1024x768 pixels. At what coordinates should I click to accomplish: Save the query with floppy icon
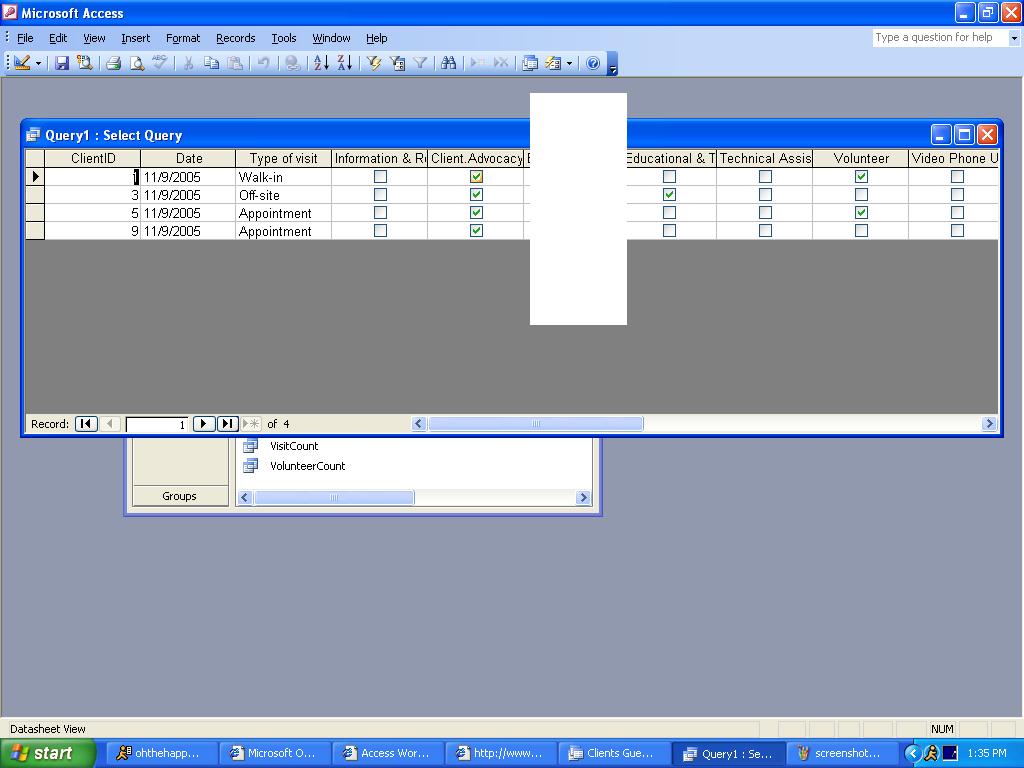pos(62,63)
